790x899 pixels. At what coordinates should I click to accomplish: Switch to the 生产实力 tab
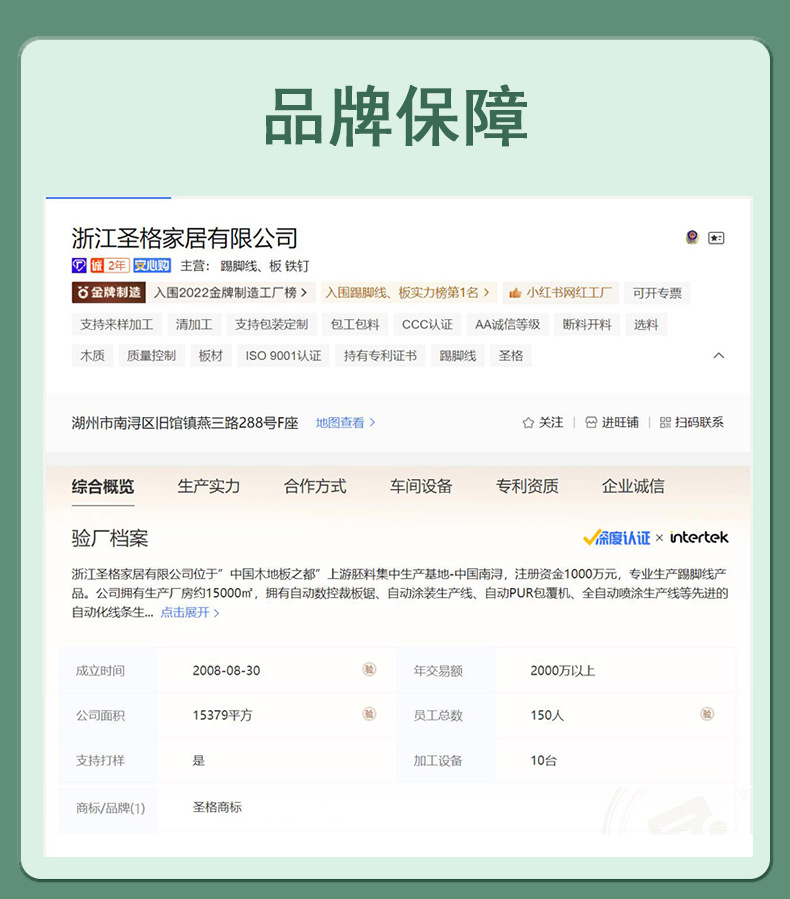209,486
